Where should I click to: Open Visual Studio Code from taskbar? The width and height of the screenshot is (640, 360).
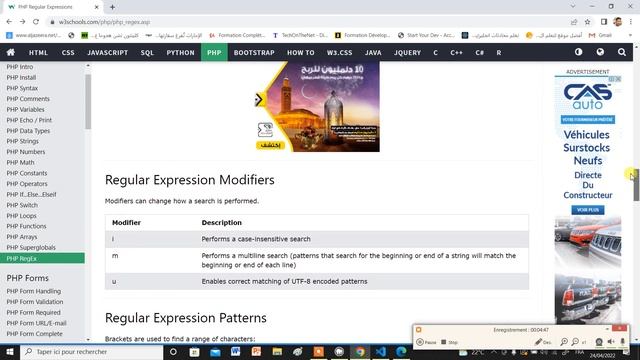(380, 352)
